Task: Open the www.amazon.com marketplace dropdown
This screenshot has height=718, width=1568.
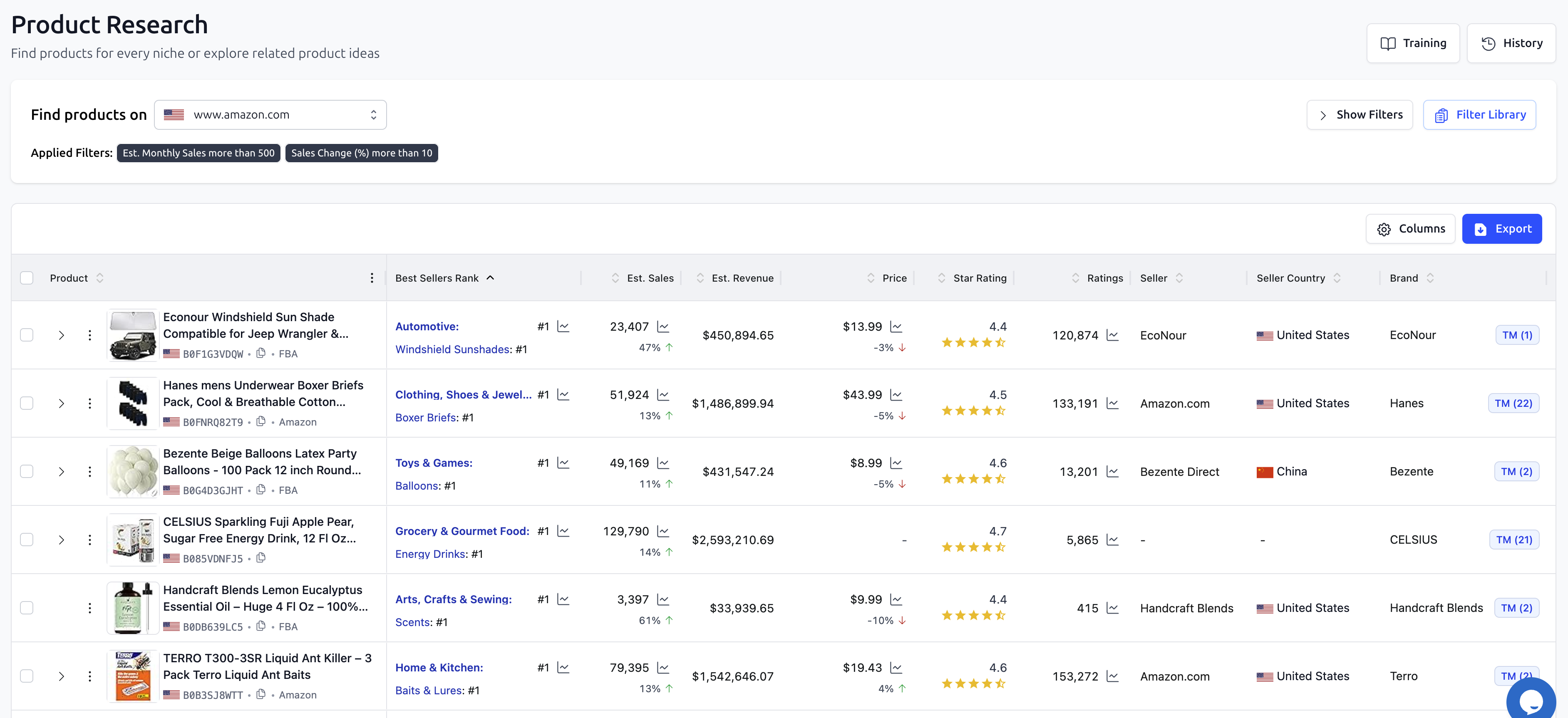Action: (270, 114)
